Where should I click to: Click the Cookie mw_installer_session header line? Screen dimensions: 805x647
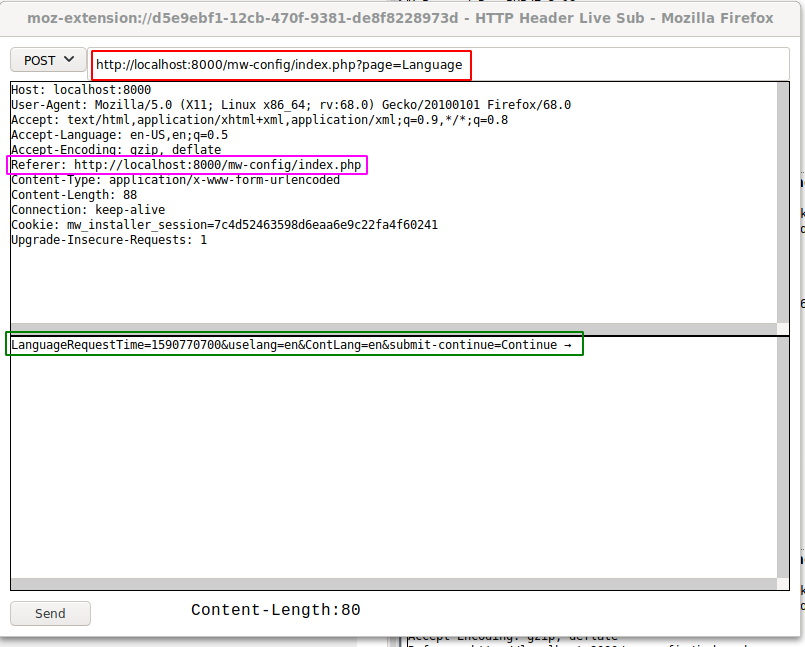(x=224, y=225)
